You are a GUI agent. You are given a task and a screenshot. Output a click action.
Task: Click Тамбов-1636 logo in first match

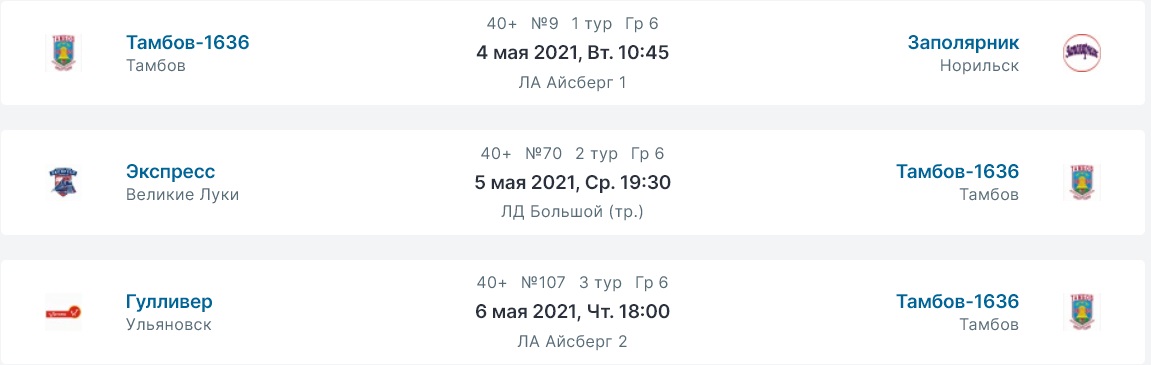[x=62, y=53]
